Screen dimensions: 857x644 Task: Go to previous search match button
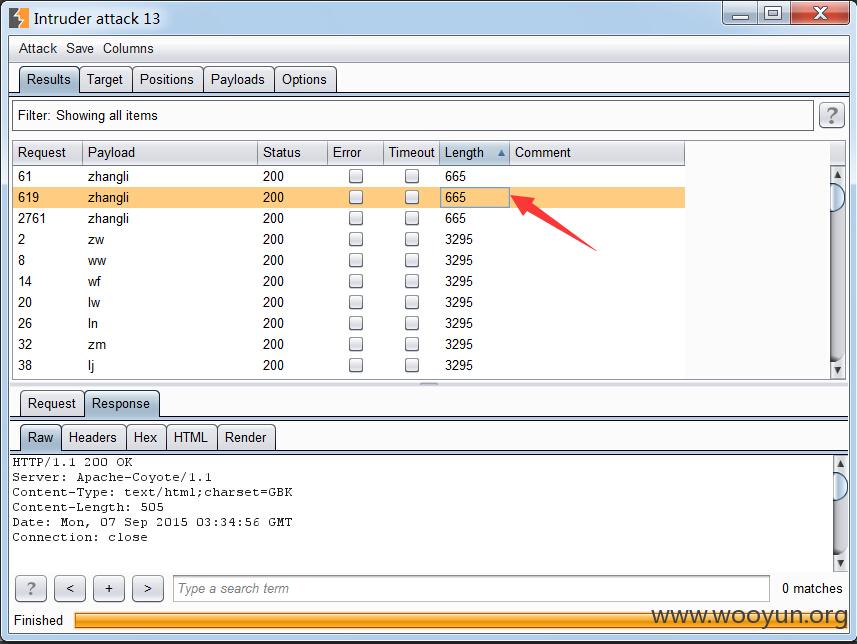point(70,588)
